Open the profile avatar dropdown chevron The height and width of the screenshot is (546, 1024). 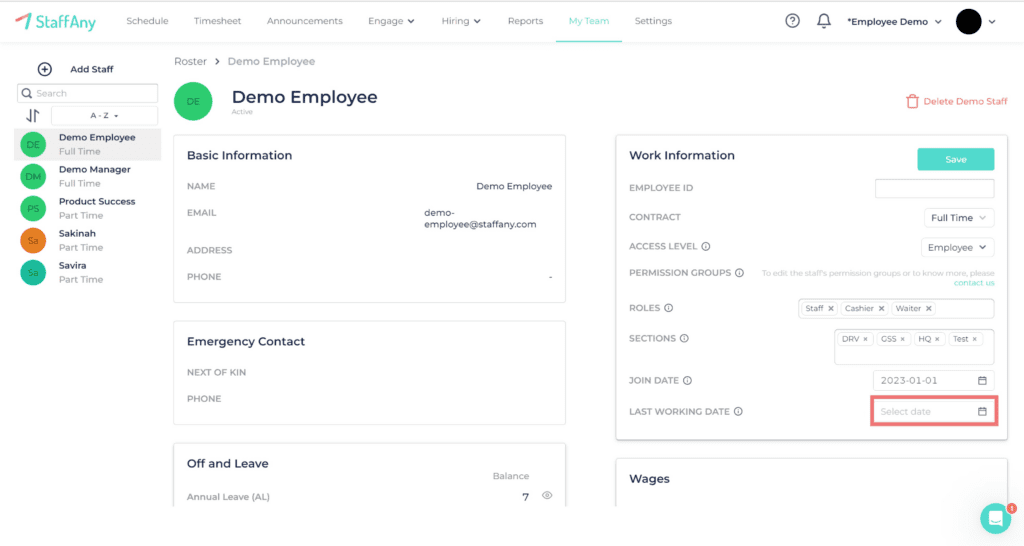point(992,22)
